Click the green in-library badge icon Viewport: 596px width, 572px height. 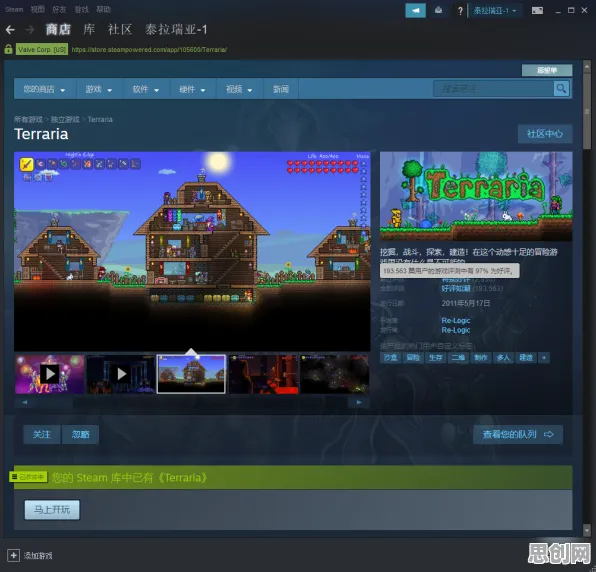(28, 477)
